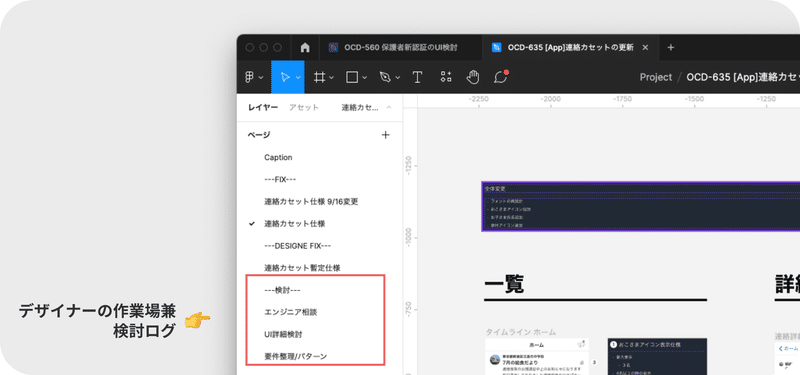Select the ---検討--- page
Viewport: 800px width, 375px height.
(282, 290)
